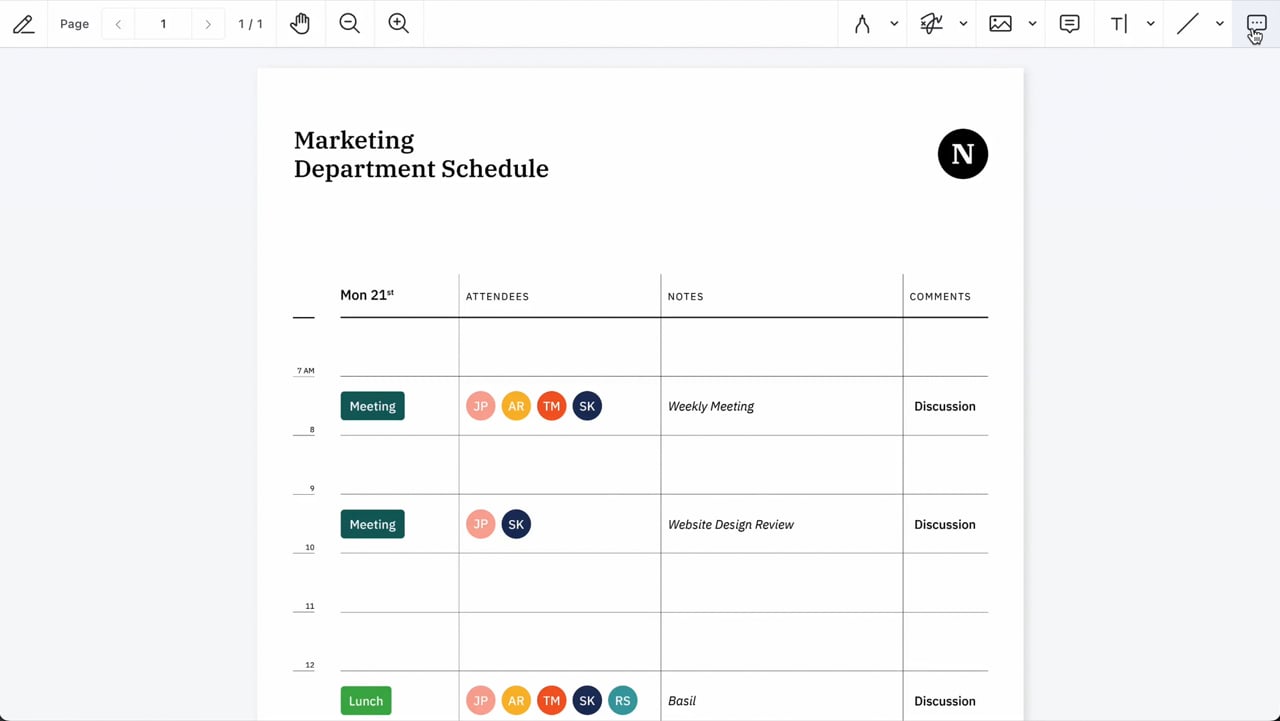Open the text tool dropdown arrow
This screenshot has height=721, width=1280.
point(1150,24)
